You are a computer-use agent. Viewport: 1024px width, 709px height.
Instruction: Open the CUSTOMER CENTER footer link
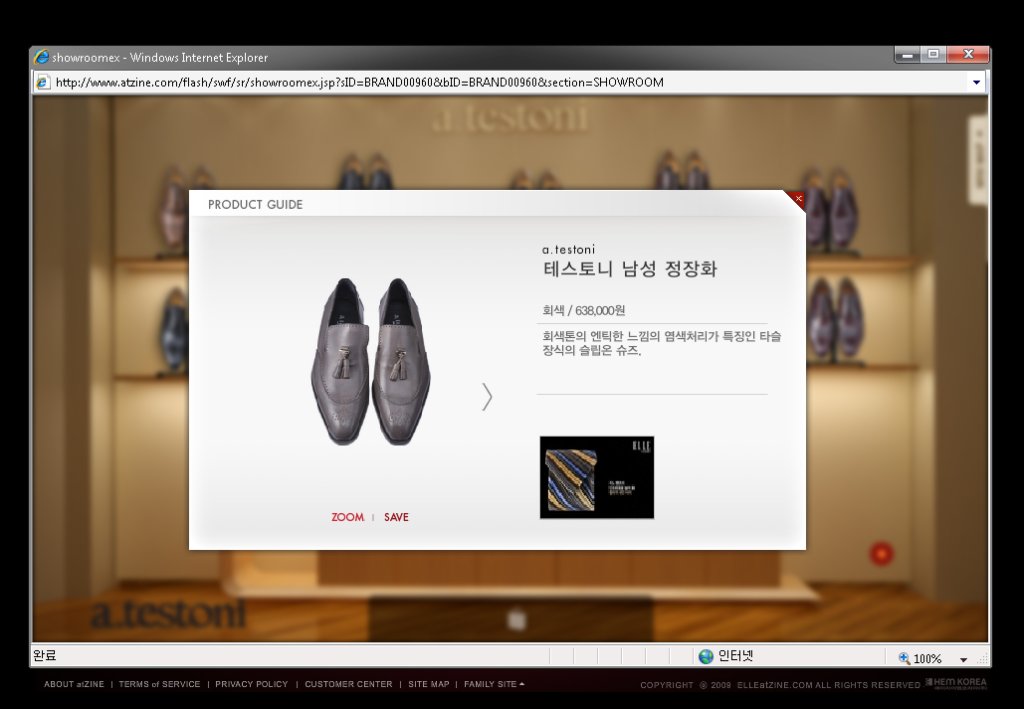click(349, 684)
